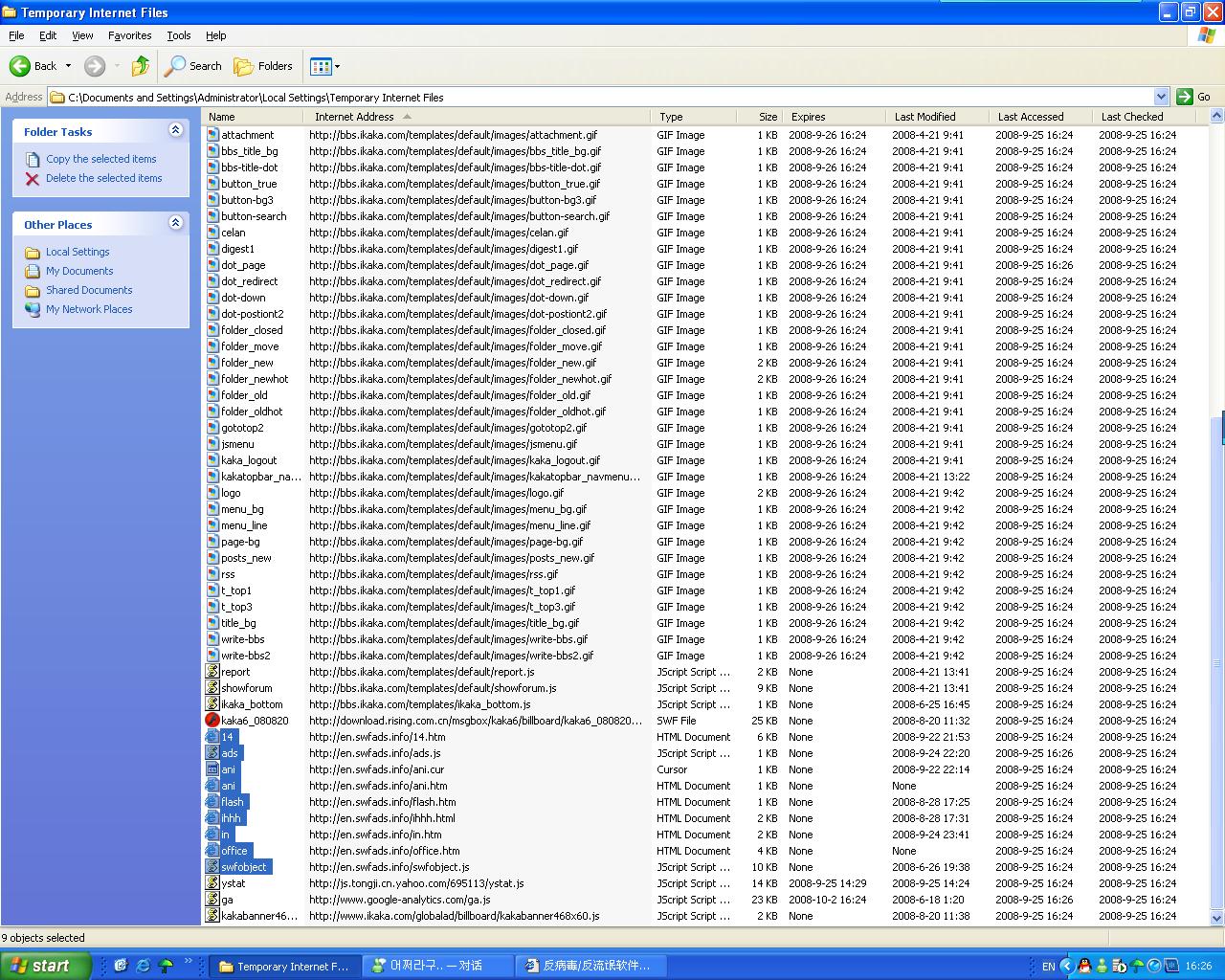The height and width of the screenshot is (980, 1225).
Task: Open the View menu
Action: 82,35
